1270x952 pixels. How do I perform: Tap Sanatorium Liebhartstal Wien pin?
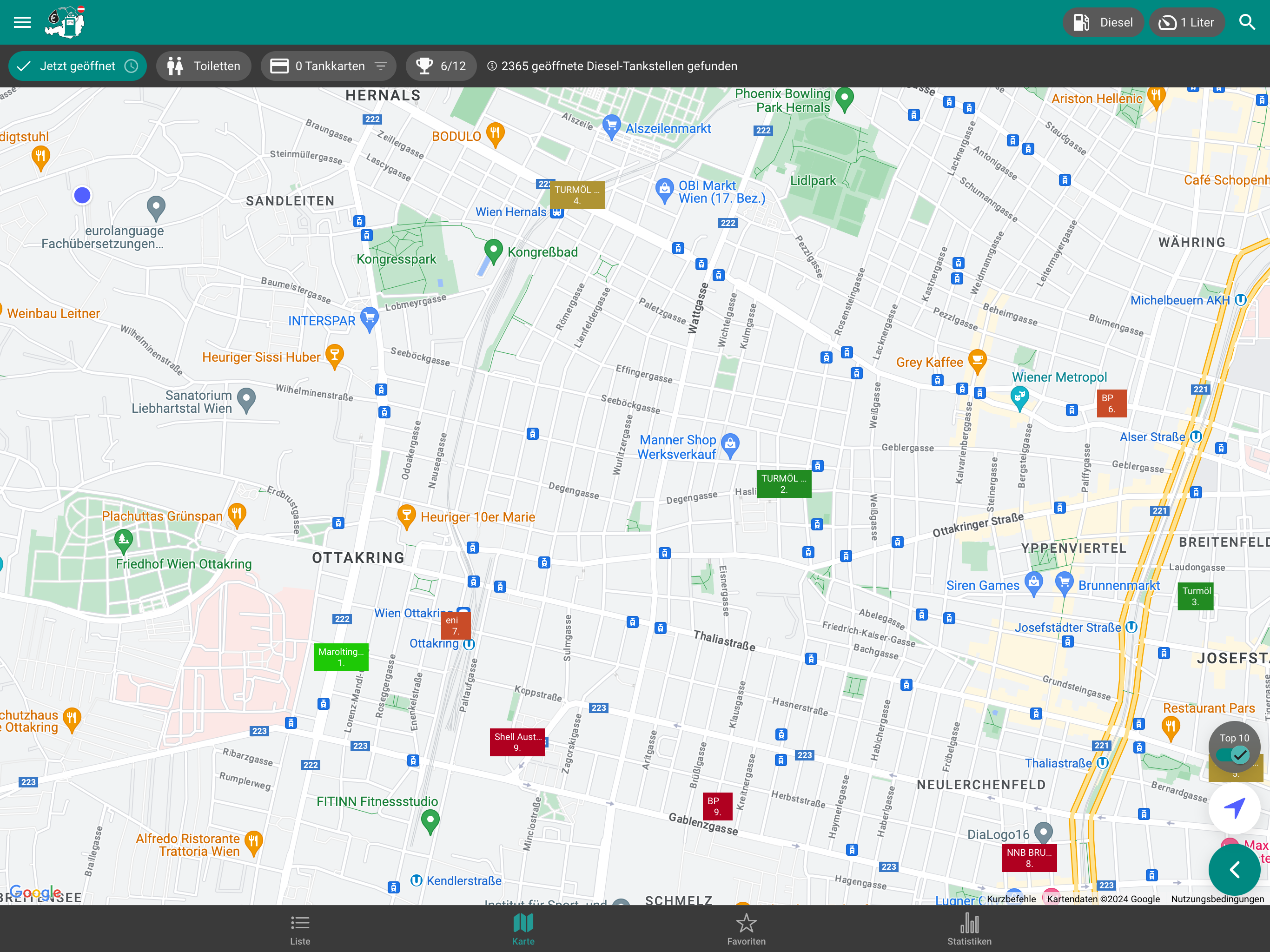[x=246, y=400]
